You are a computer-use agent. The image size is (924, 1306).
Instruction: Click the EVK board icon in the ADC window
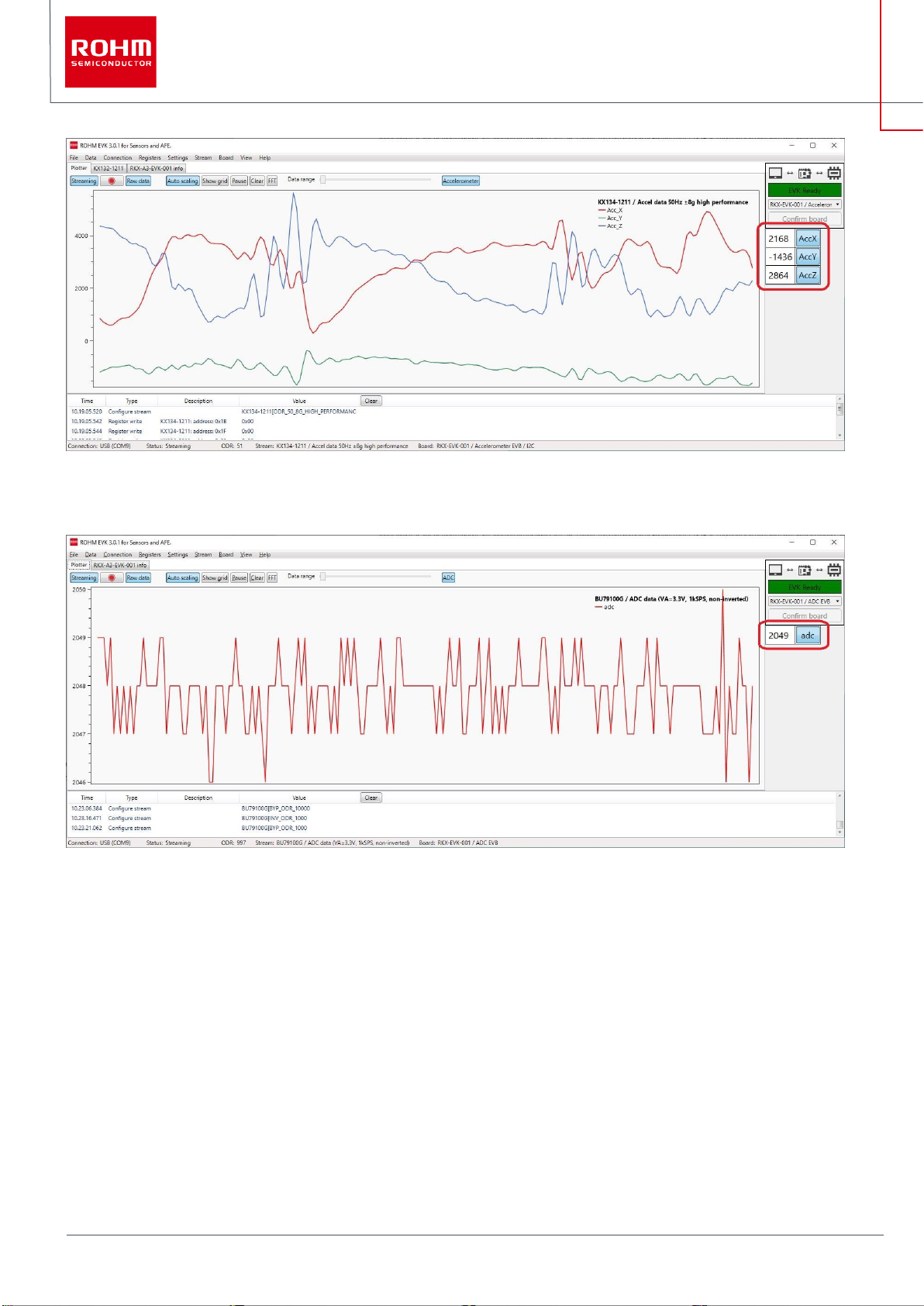(805, 570)
